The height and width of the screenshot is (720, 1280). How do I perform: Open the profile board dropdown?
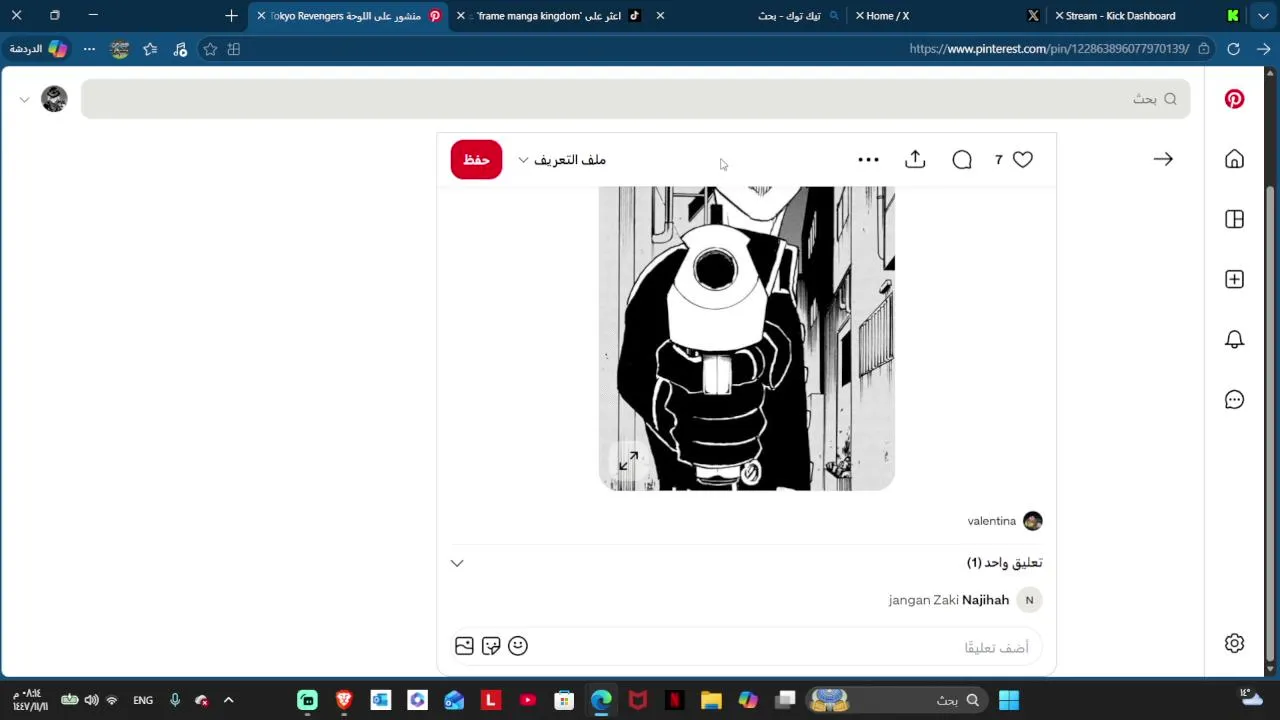pyautogui.click(x=562, y=160)
